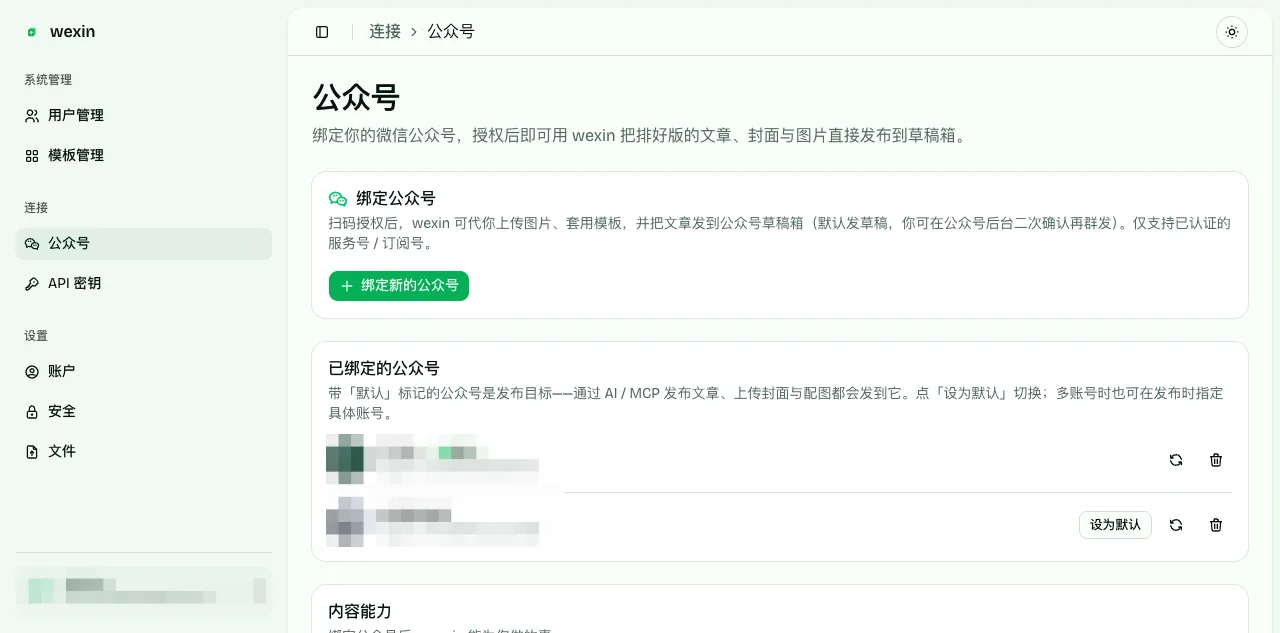Click the 已绑定的公众号 heading
This screenshot has height=633, width=1280.
pos(384,368)
